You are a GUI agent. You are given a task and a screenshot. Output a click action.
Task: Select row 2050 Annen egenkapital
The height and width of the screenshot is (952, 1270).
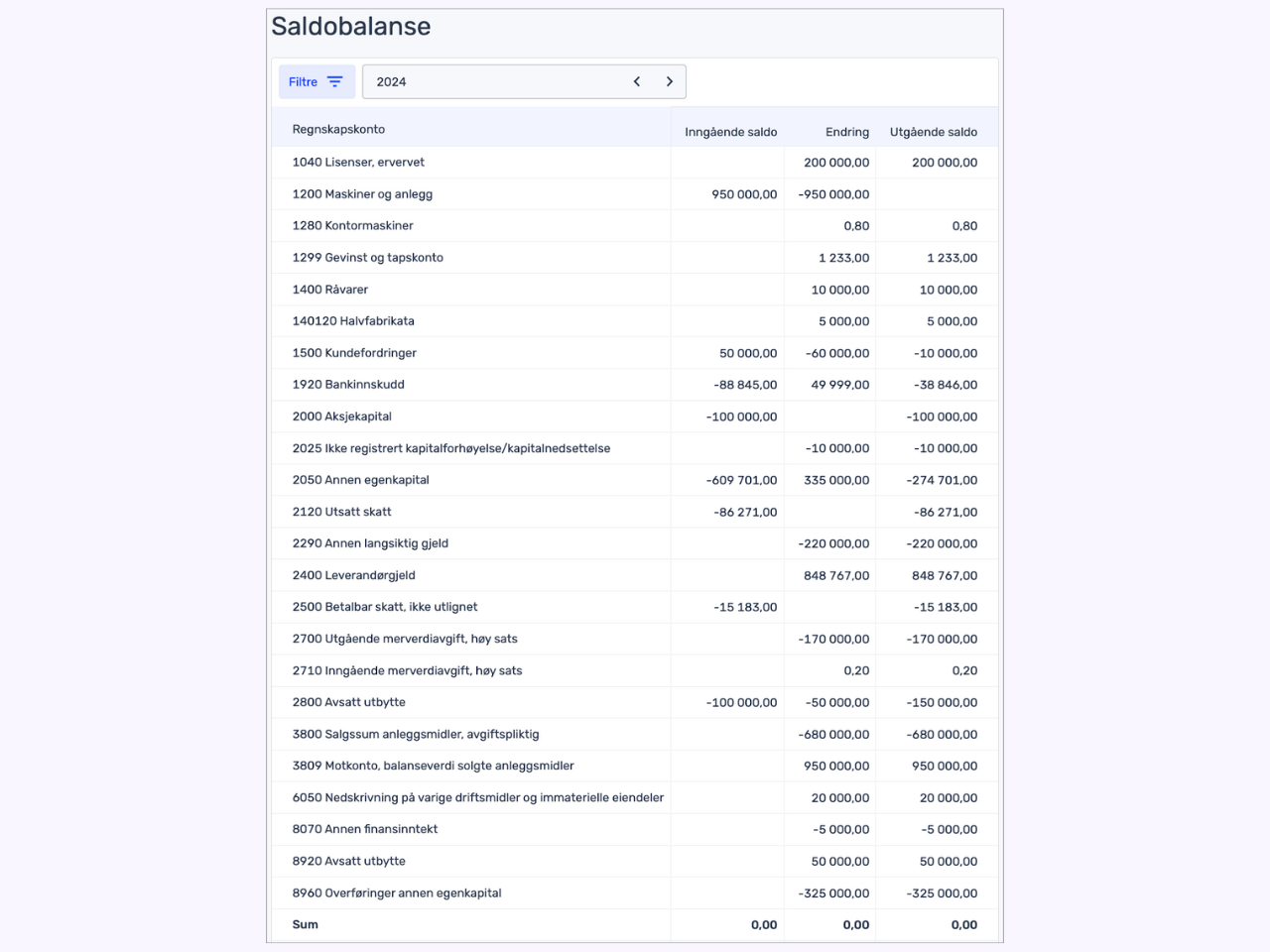(635, 480)
